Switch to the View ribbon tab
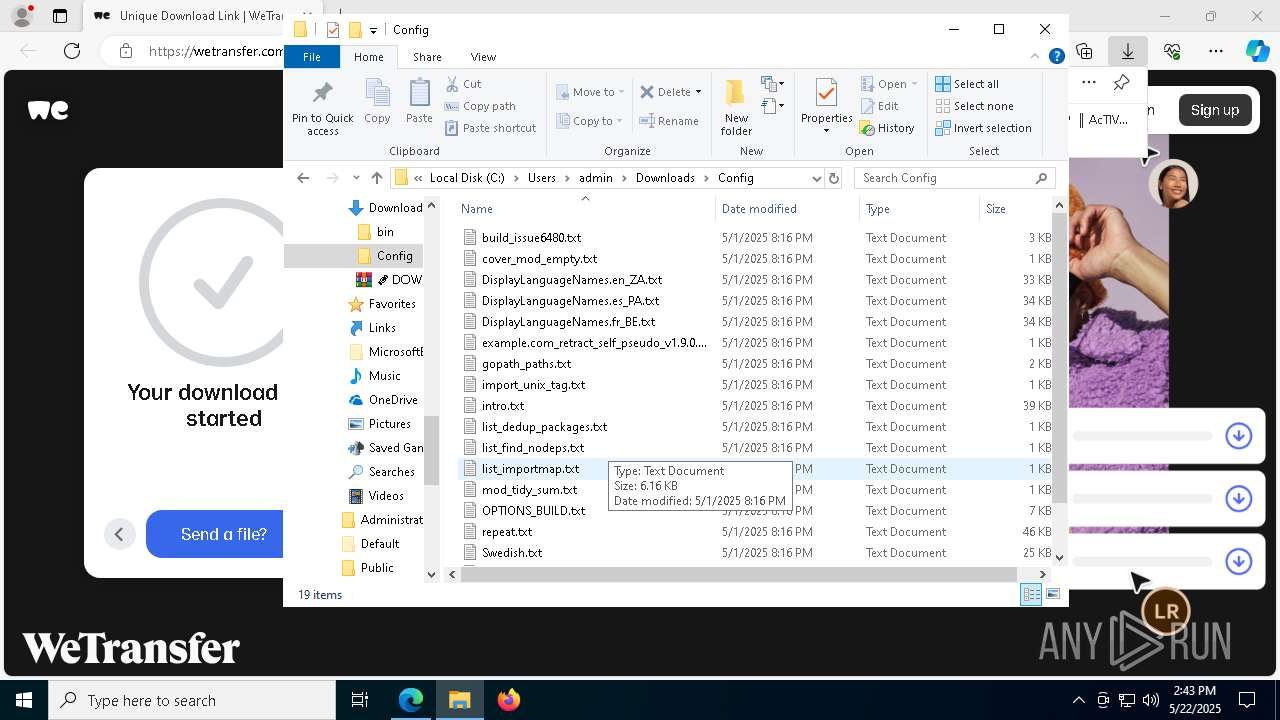The image size is (1280, 720). (x=483, y=57)
